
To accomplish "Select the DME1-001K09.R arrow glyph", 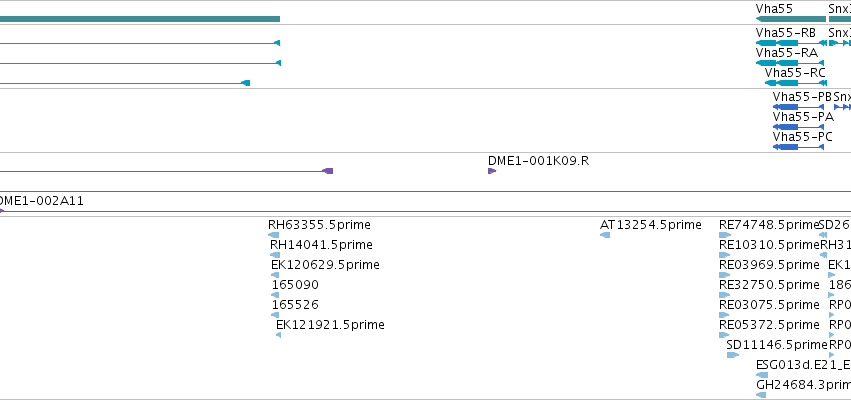I will tap(492, 171).
